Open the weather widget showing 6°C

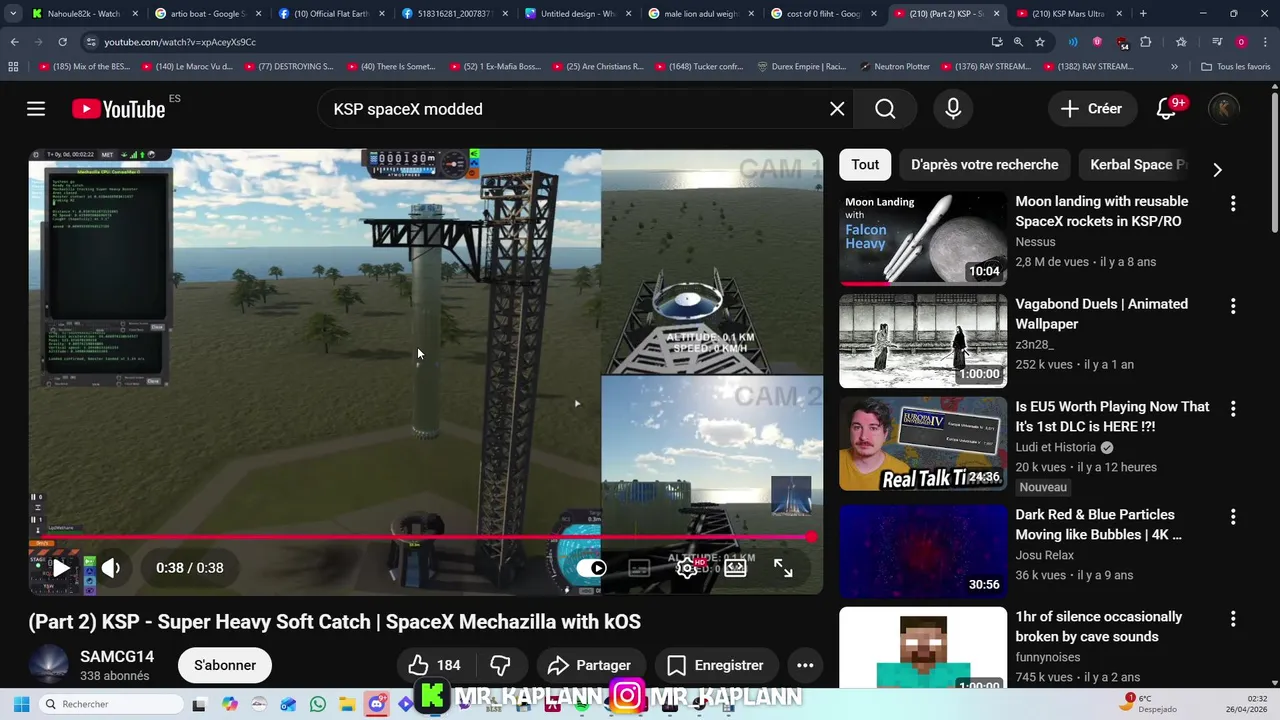click(1149, 703)
